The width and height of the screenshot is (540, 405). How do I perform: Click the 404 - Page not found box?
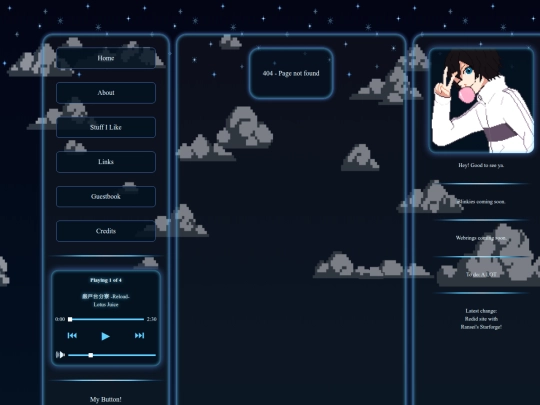click(x=291, y=73)
